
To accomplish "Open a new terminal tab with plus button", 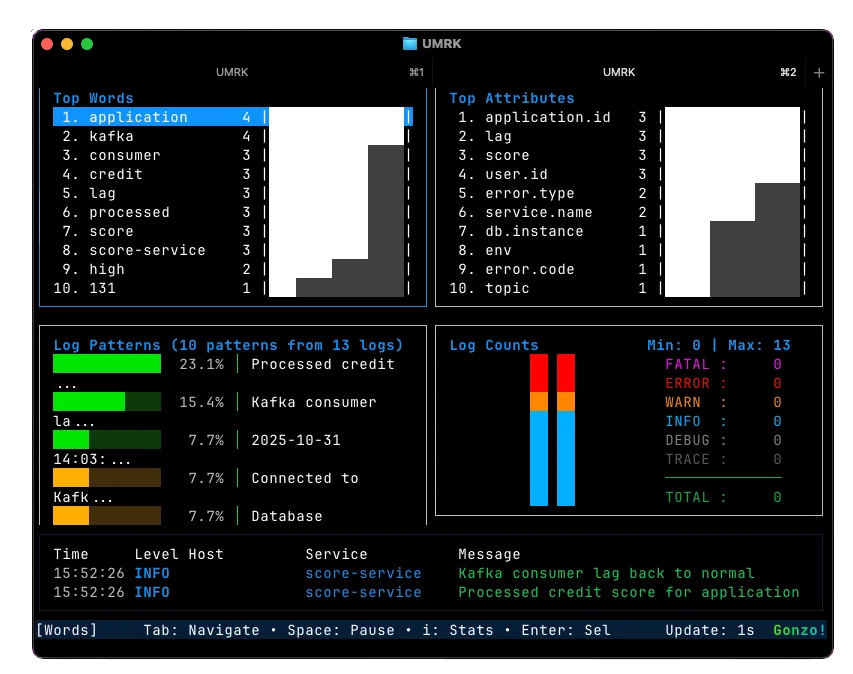I will click(x=819, y=73).
